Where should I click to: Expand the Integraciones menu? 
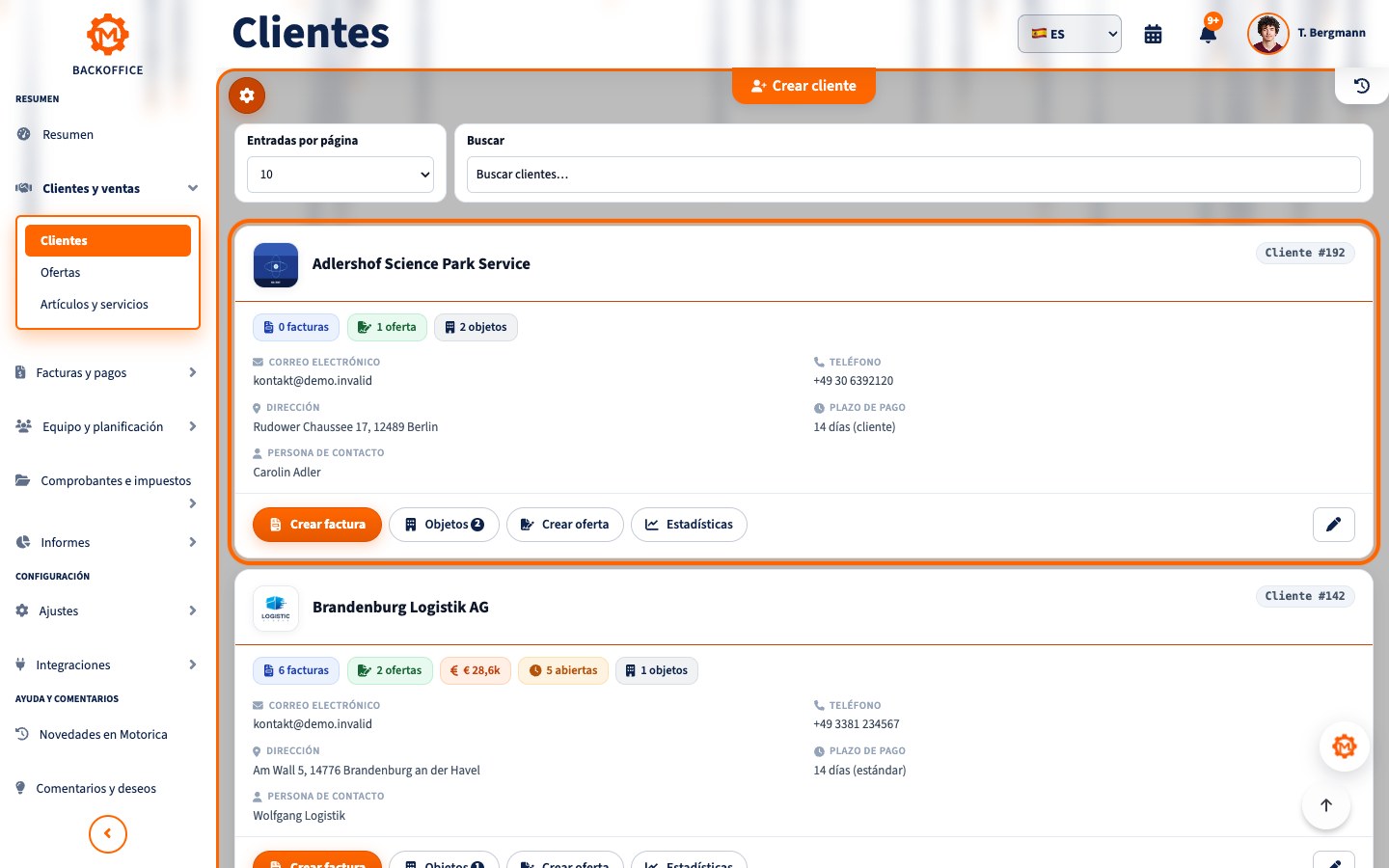pyautogui.click(x=108, y=665)
